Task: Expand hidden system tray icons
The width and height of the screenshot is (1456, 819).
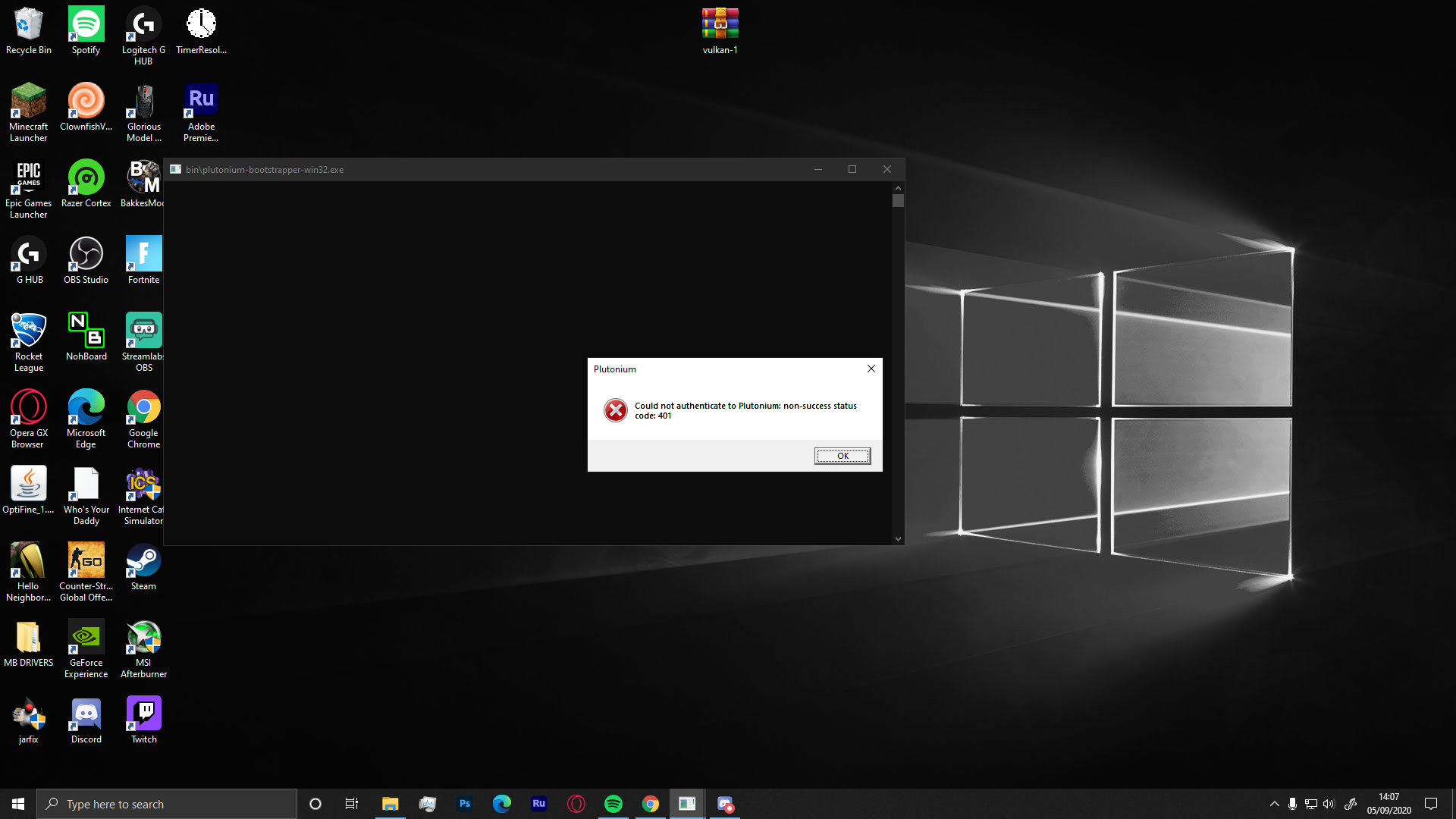Action: coord(1275,804)
